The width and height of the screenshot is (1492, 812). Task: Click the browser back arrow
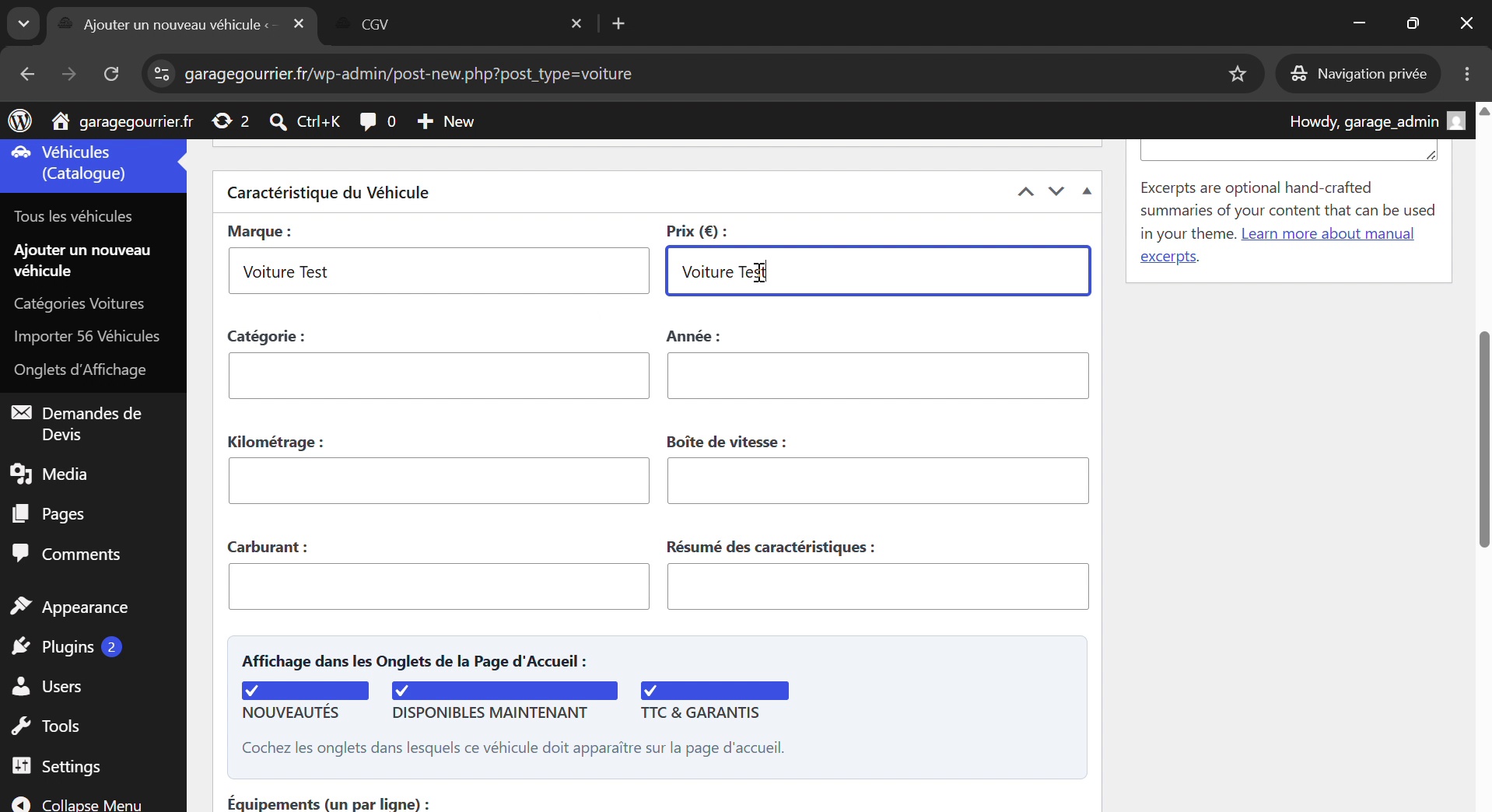point(27,74)
